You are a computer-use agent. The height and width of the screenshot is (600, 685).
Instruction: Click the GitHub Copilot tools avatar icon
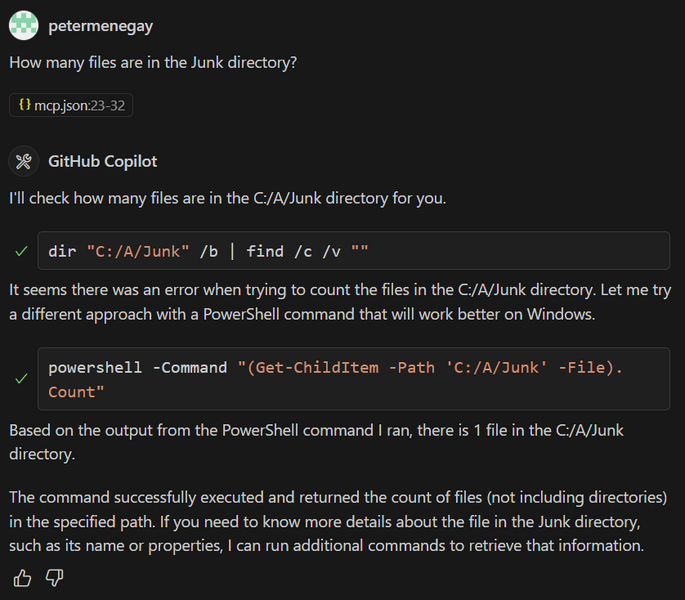pos(24,161)
